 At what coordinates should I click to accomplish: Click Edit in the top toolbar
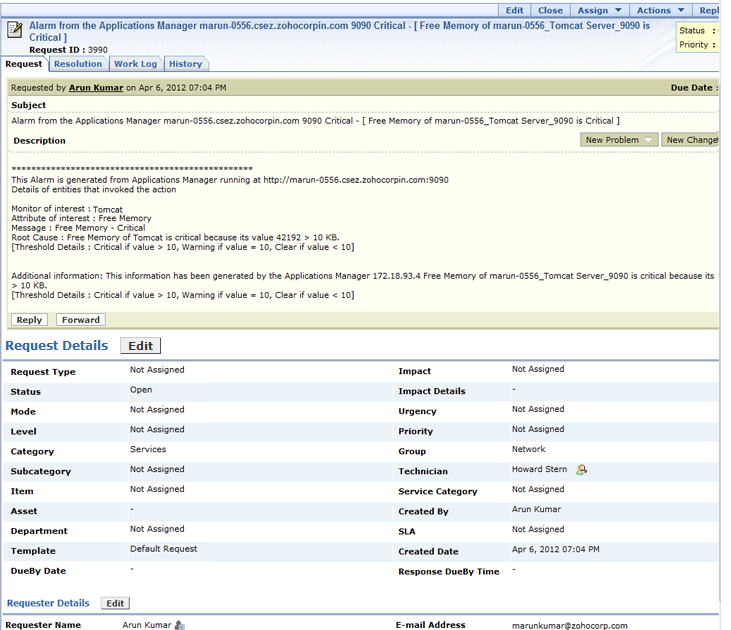coord(514,10)
